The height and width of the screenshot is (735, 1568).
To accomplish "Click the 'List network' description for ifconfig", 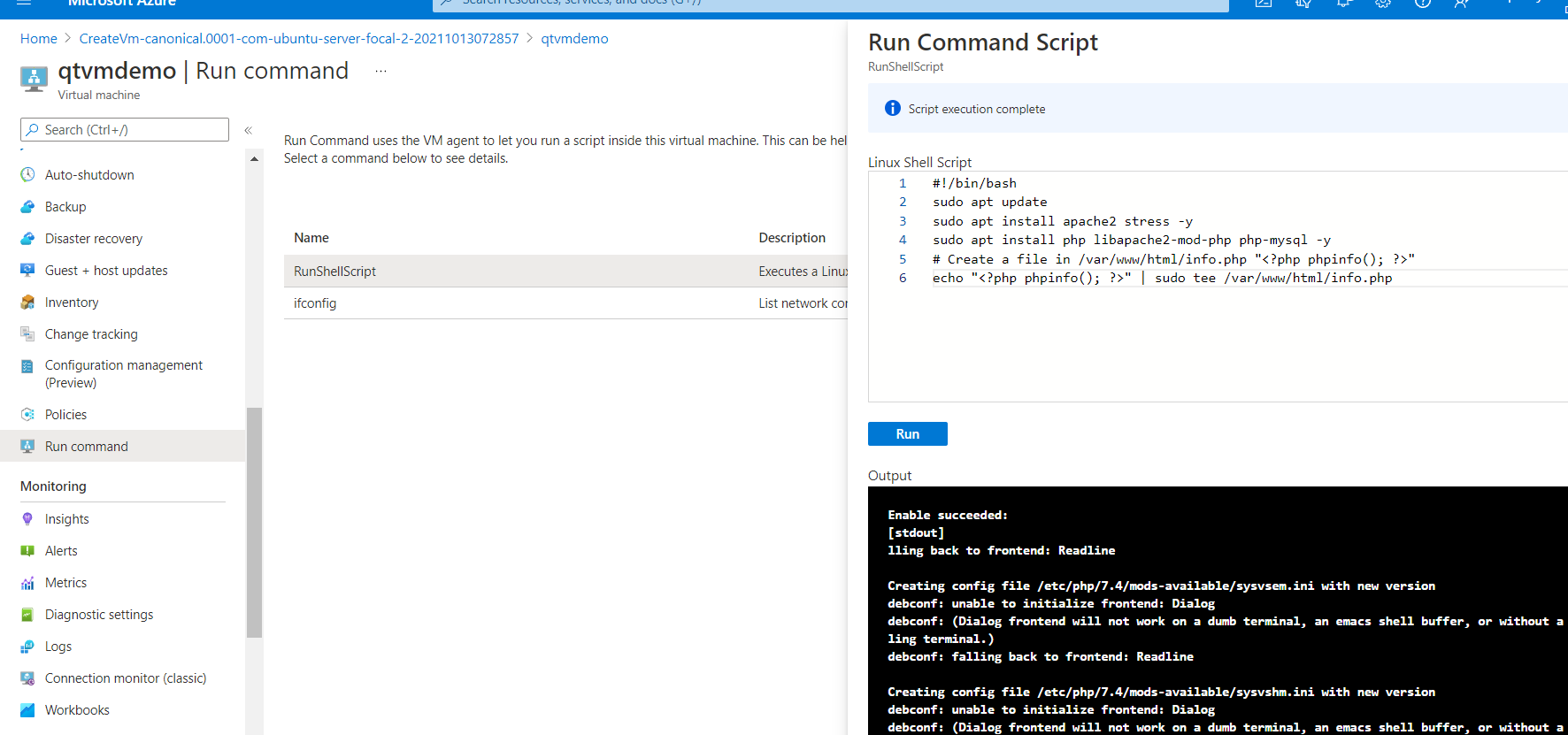I will point(803,302).
